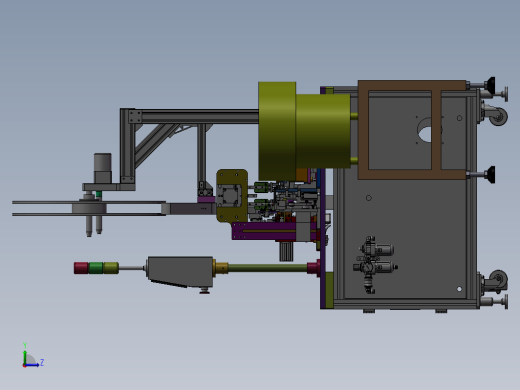520x390 pixels.
Task: Click the olive plate with the square cutout
Action: tap(232, 196)
